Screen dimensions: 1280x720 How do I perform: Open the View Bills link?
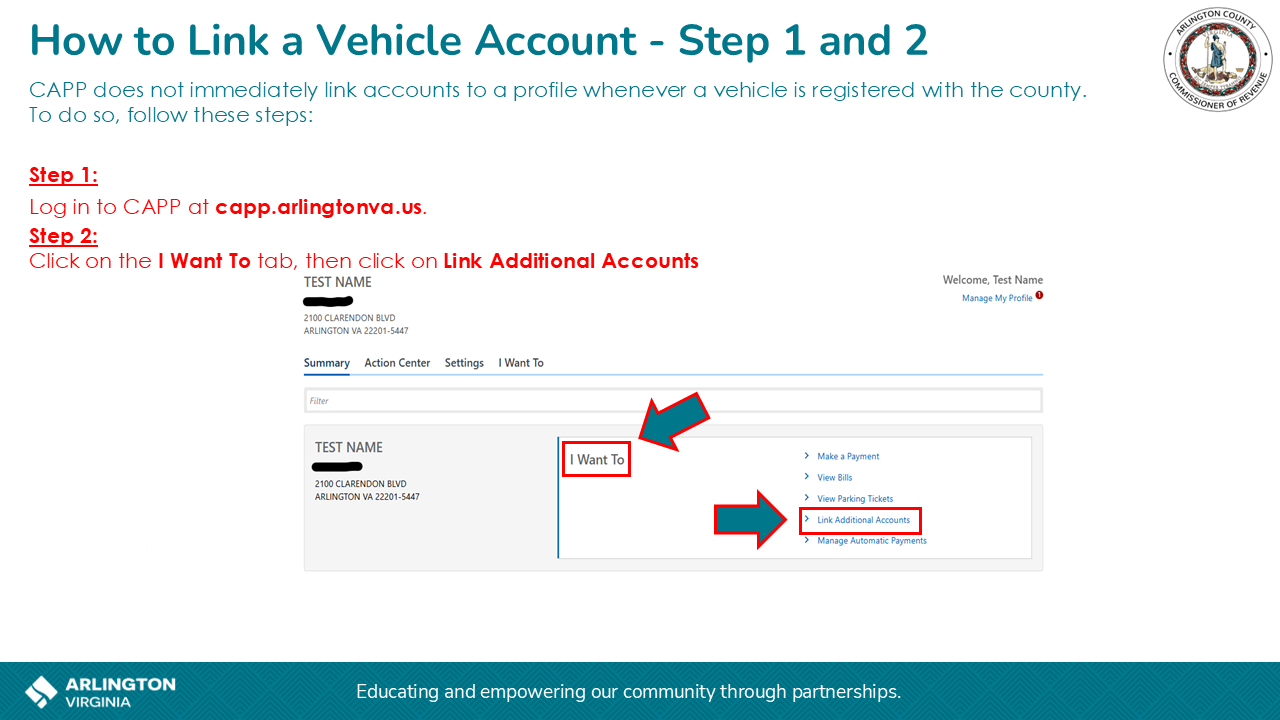pyautogui.click(x=835, y=477)
